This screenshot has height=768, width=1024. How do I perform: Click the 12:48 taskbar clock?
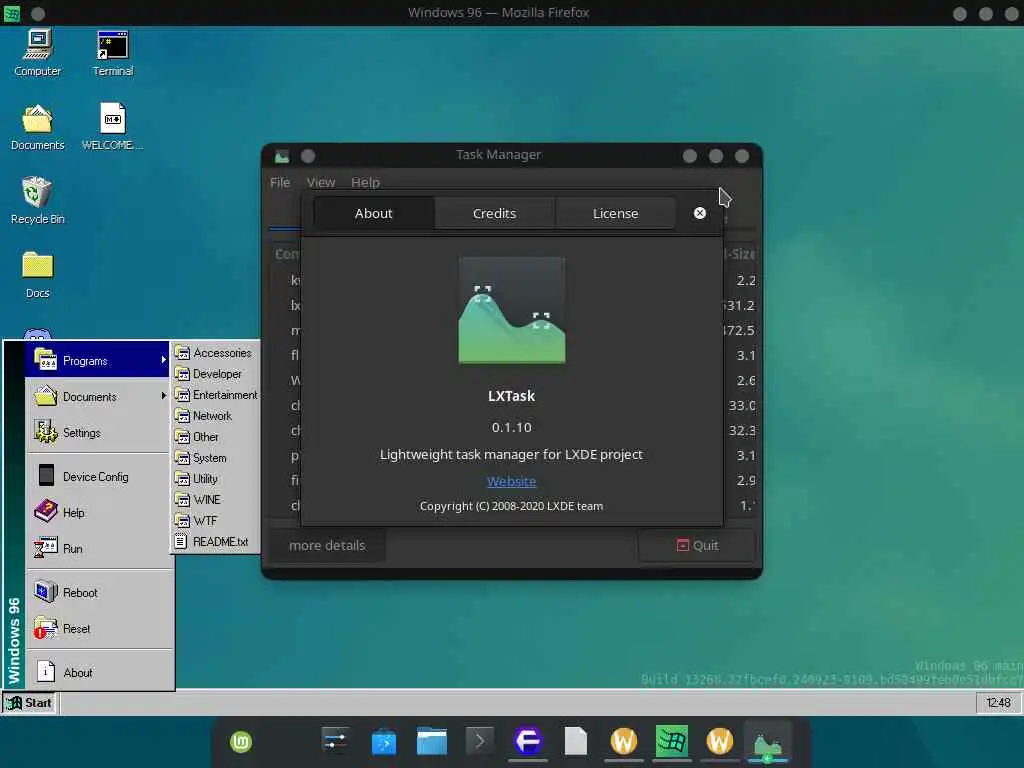(998, 703)
